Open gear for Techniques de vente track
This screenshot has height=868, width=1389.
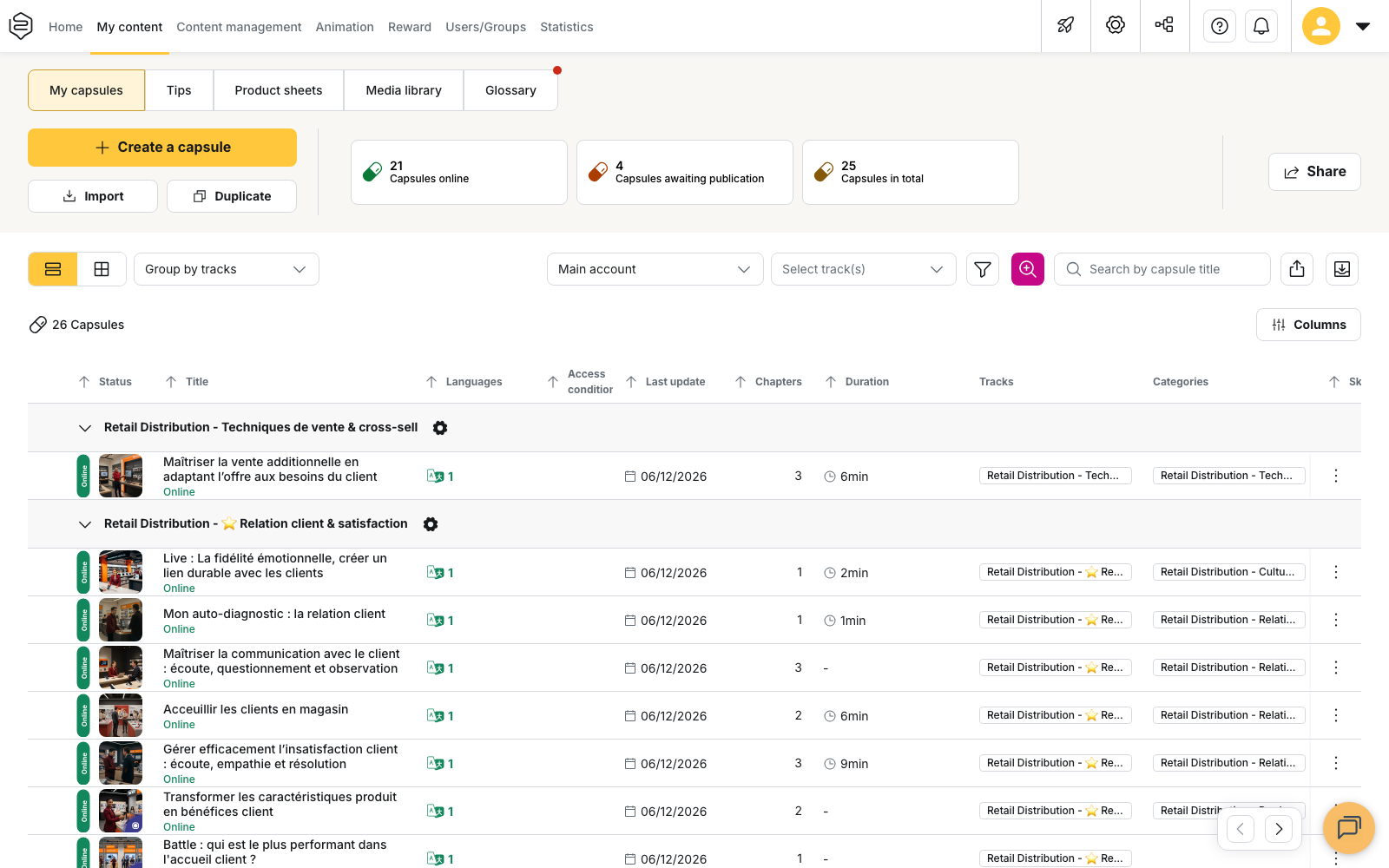click(440, 428)
